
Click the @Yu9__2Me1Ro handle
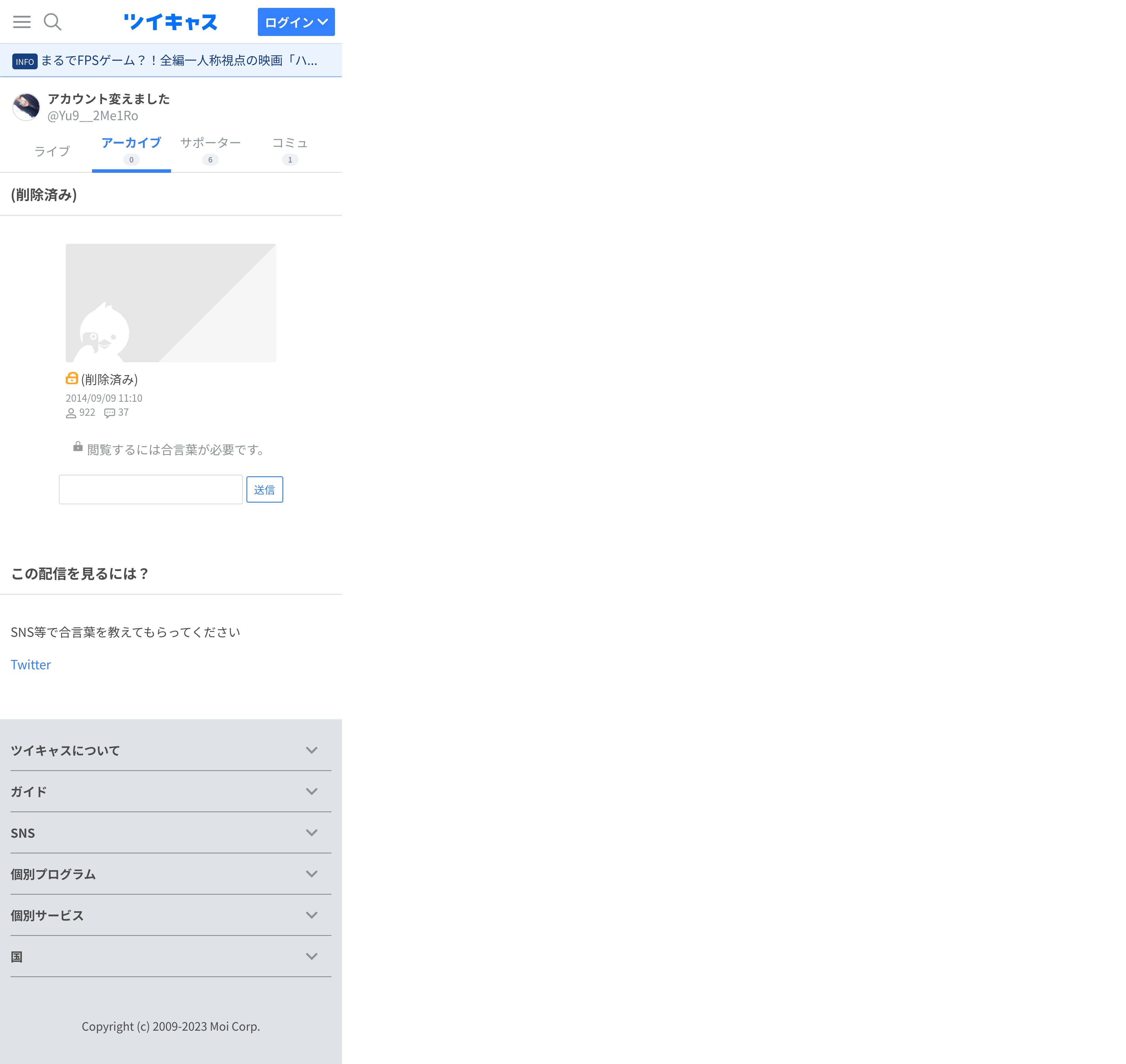(92, 116)
